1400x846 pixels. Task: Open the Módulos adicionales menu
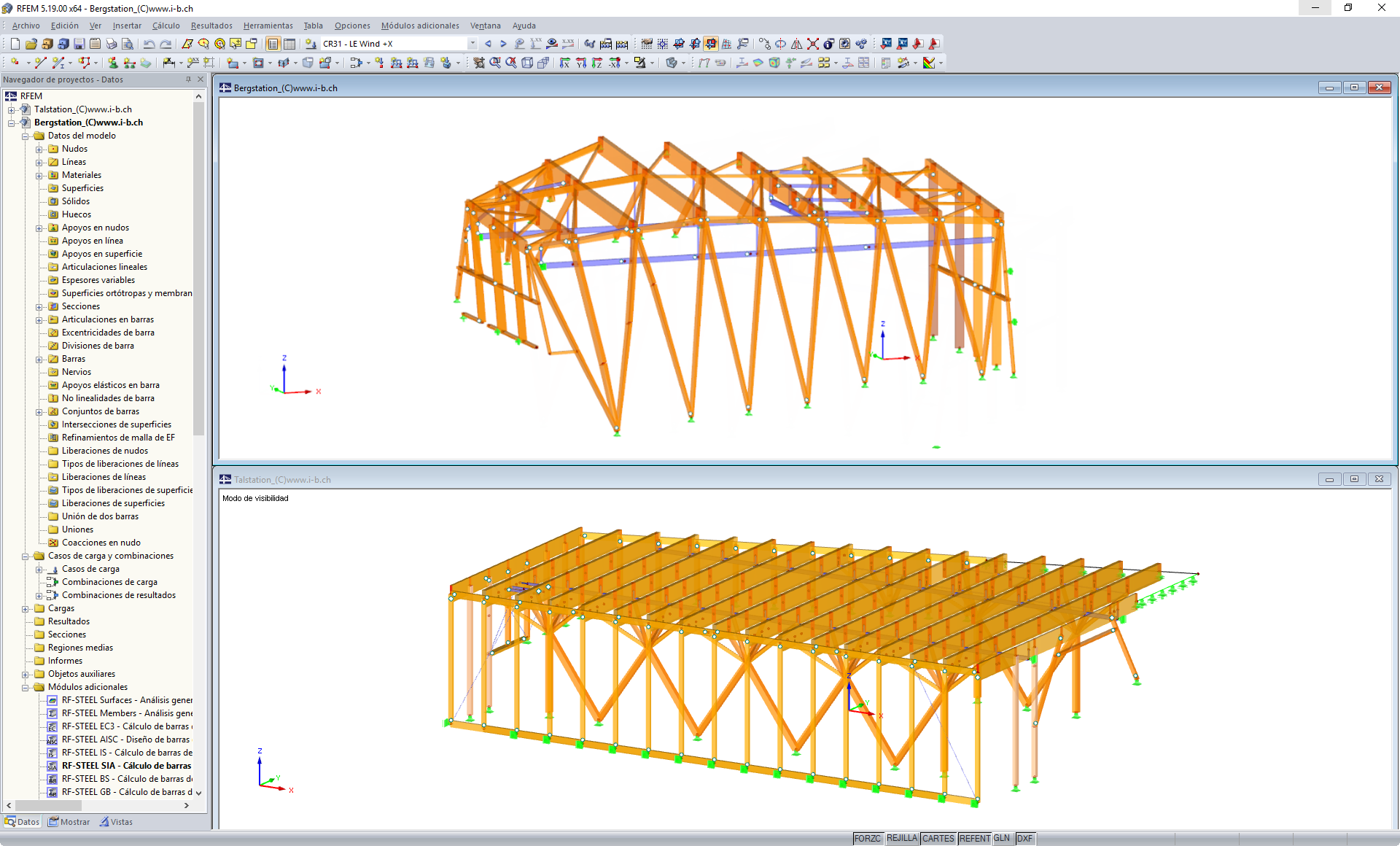[420, 26]
